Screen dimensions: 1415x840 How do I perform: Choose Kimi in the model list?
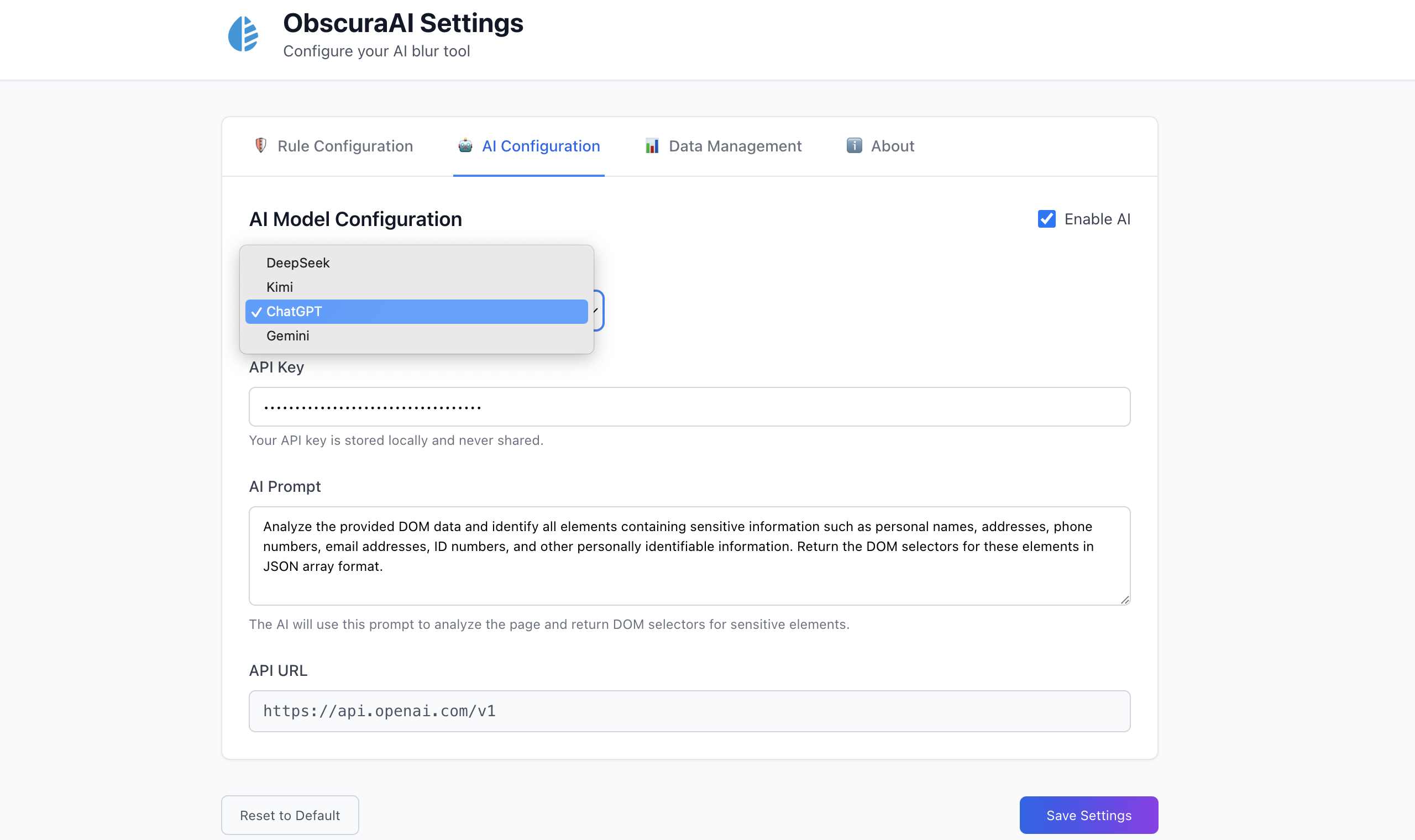tap(280, 287)
